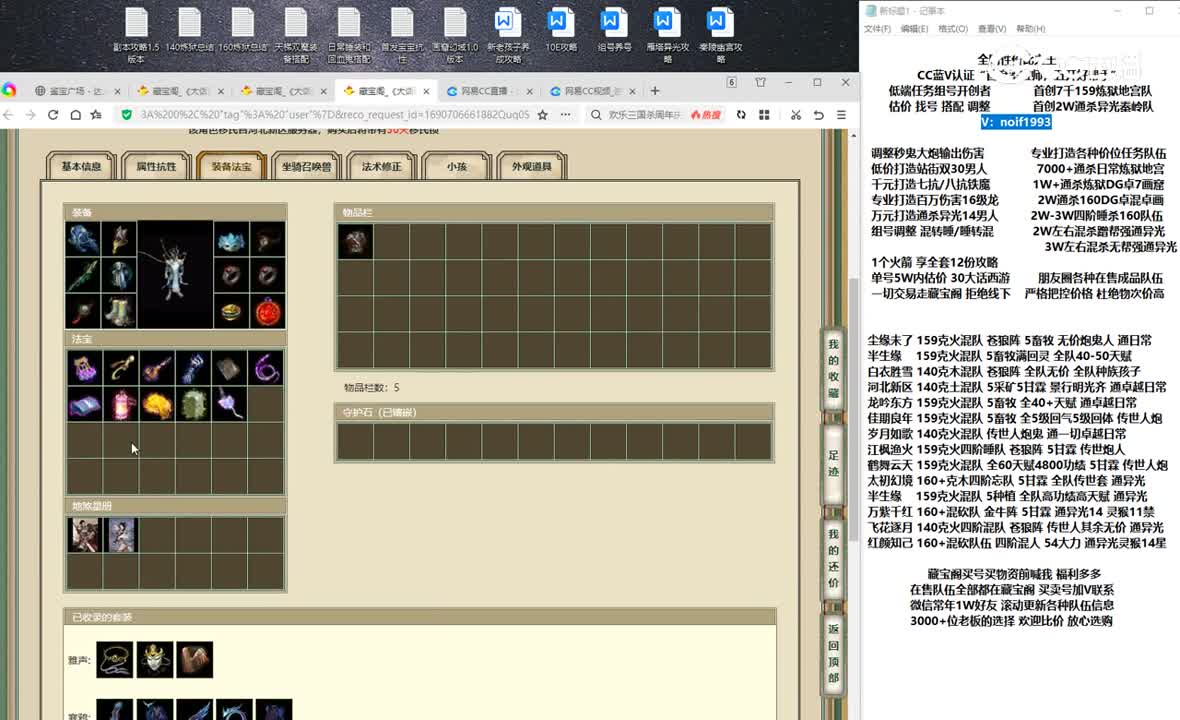Open 我的收藏 in the side panel
The height and width of the screenshot is (720, 1180).
tap(833, 369)
